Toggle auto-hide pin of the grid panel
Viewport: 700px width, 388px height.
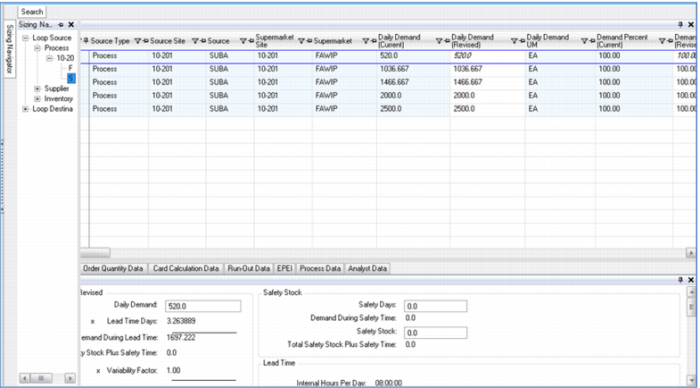tap(680, 25)
